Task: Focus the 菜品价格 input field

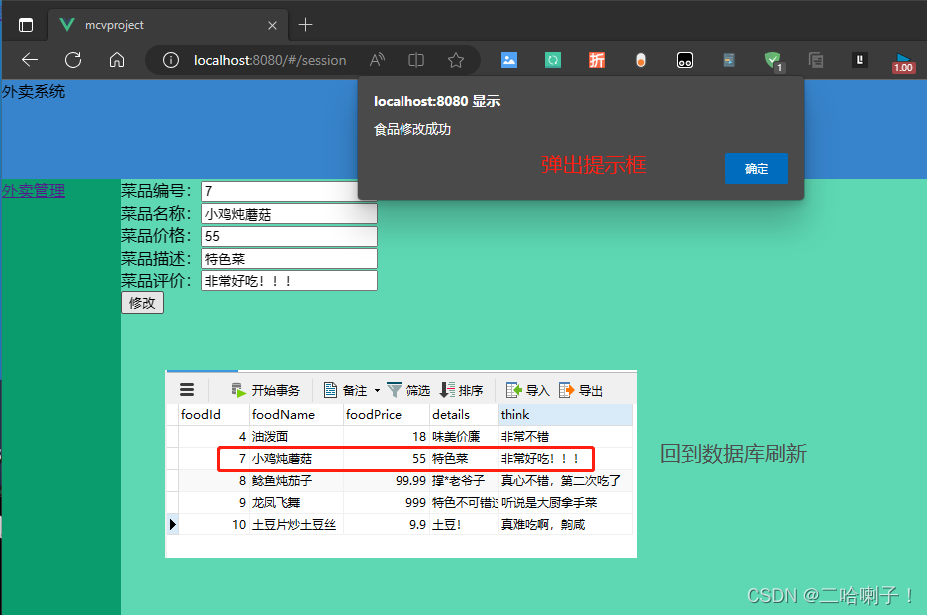Action: tap(289, 236)
